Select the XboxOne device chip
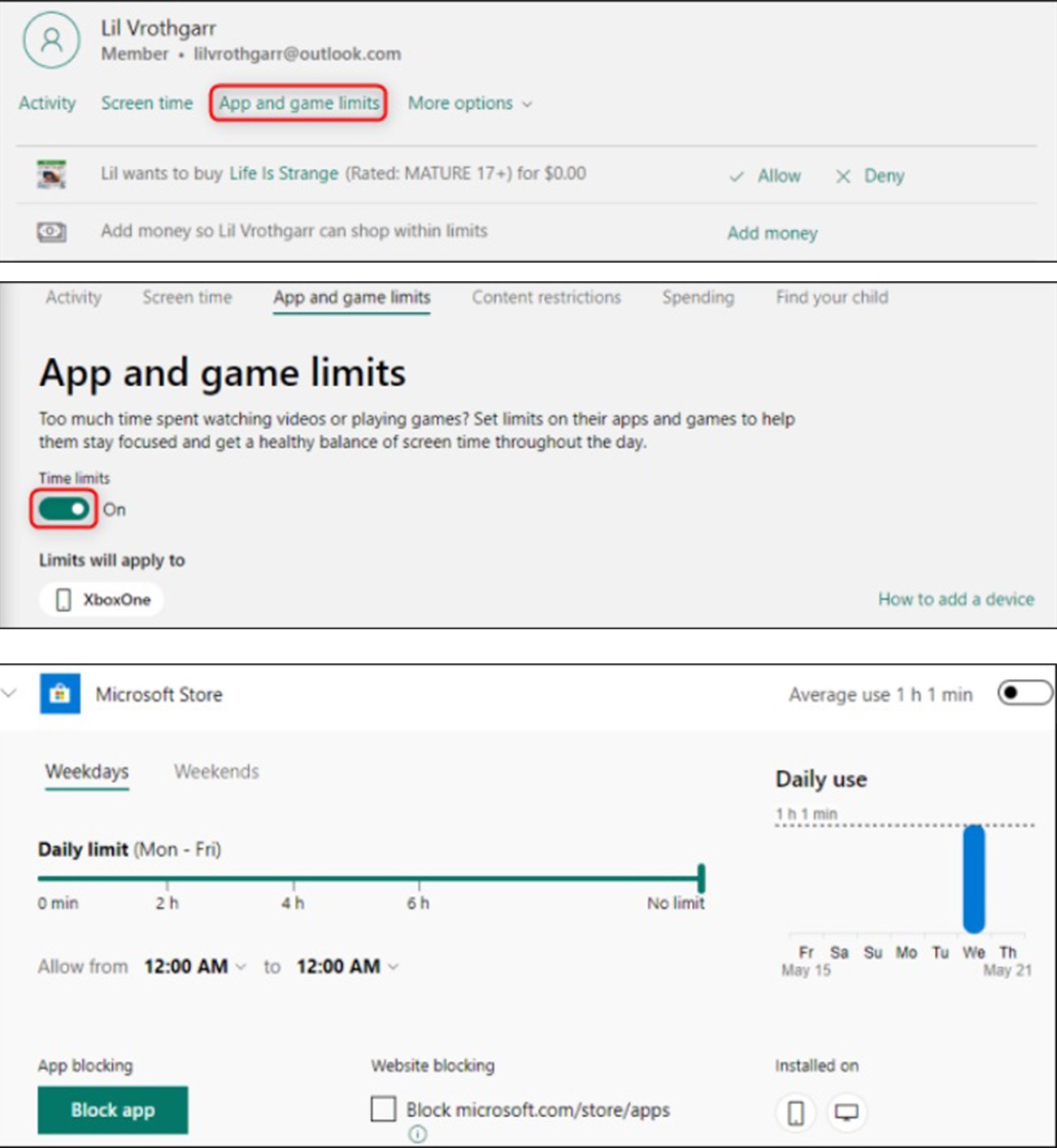 pyautogui.click(x=102, y=600)
